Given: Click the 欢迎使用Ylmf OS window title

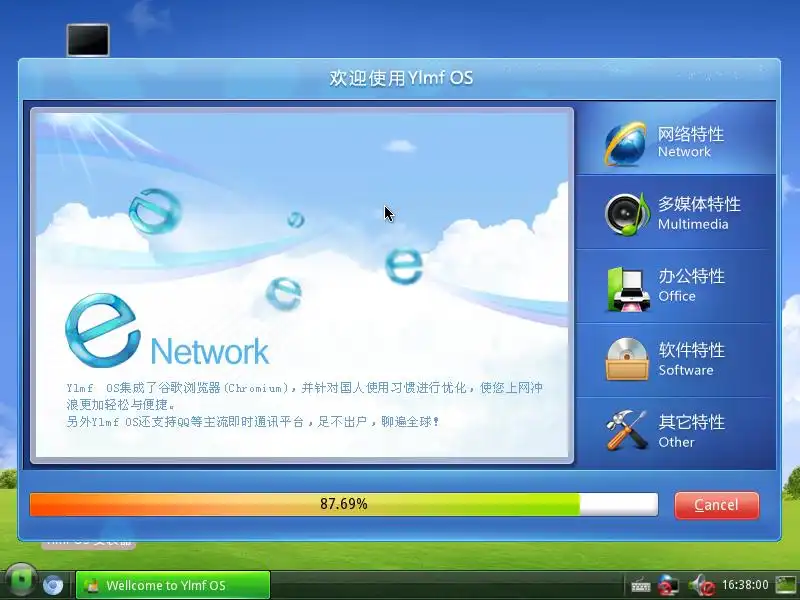Looking at the screenshot, I should (401, 78).
